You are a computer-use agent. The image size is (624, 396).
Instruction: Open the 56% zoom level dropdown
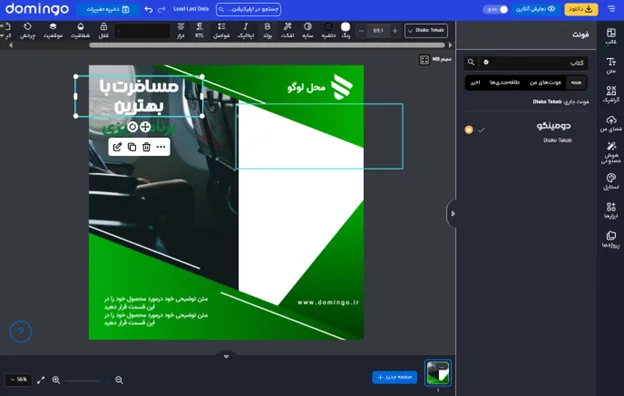[19, 380]
